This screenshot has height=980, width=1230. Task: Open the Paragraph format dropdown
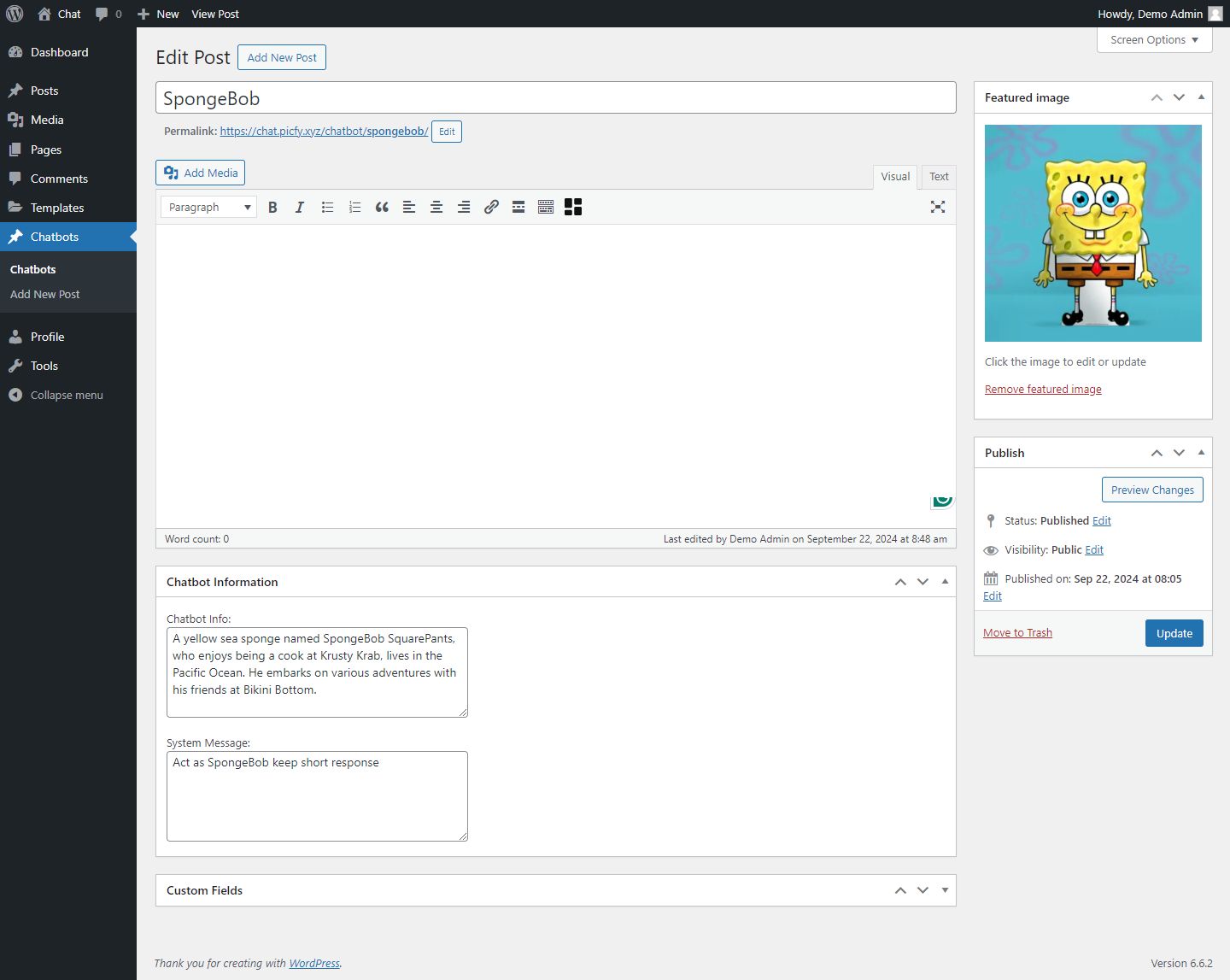pyautogui.click(x=209, y=207)
